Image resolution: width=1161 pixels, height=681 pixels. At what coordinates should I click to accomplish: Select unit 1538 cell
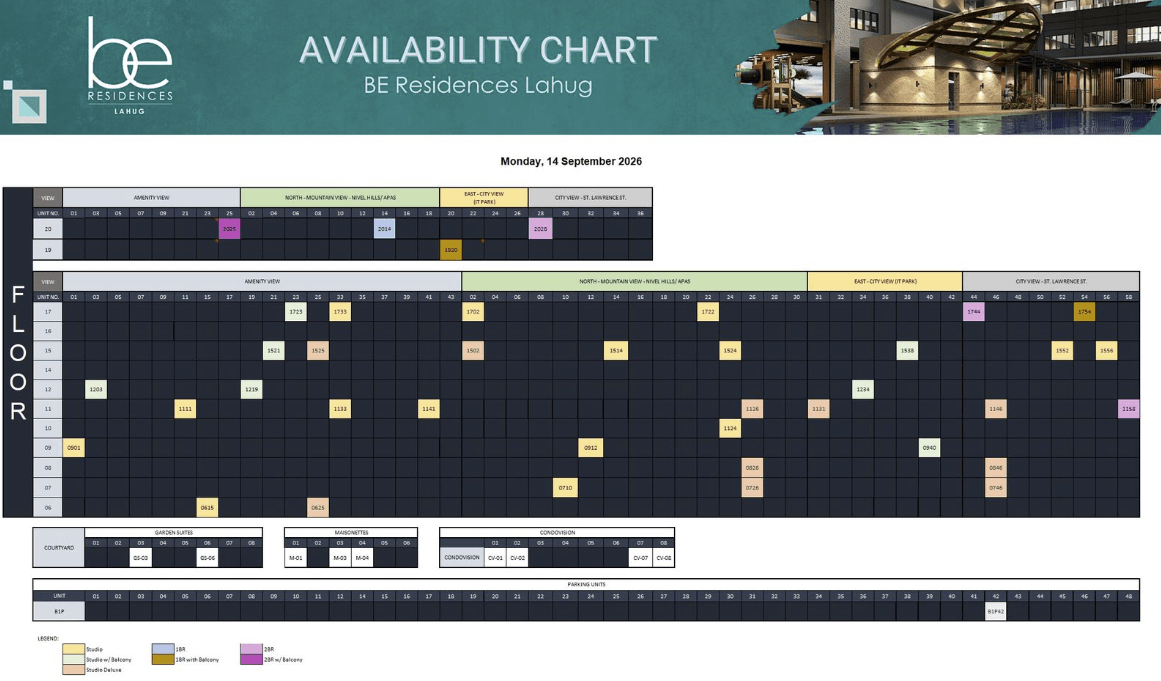click(907, 350)
